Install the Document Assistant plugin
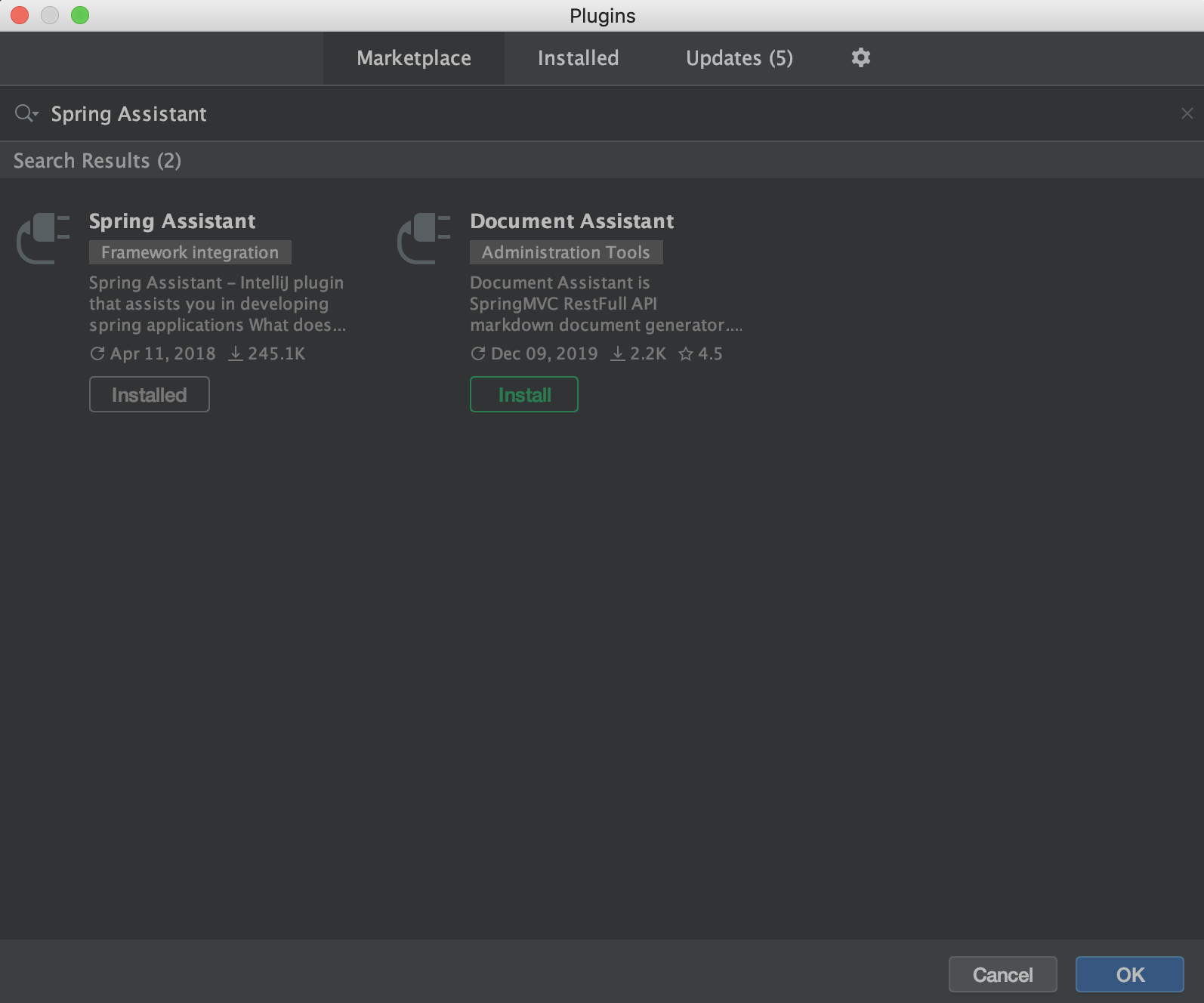 tap(524, 394)
